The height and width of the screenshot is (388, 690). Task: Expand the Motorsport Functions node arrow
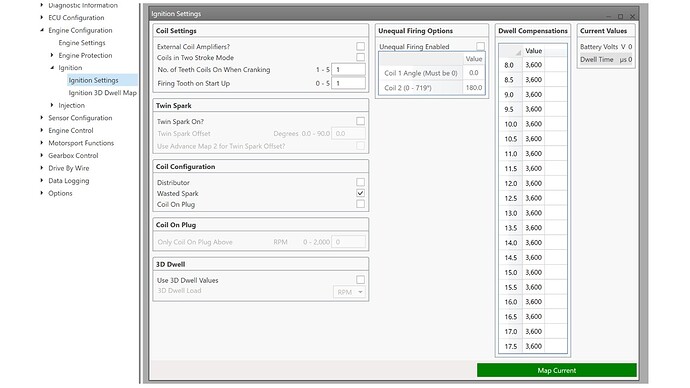42,143
